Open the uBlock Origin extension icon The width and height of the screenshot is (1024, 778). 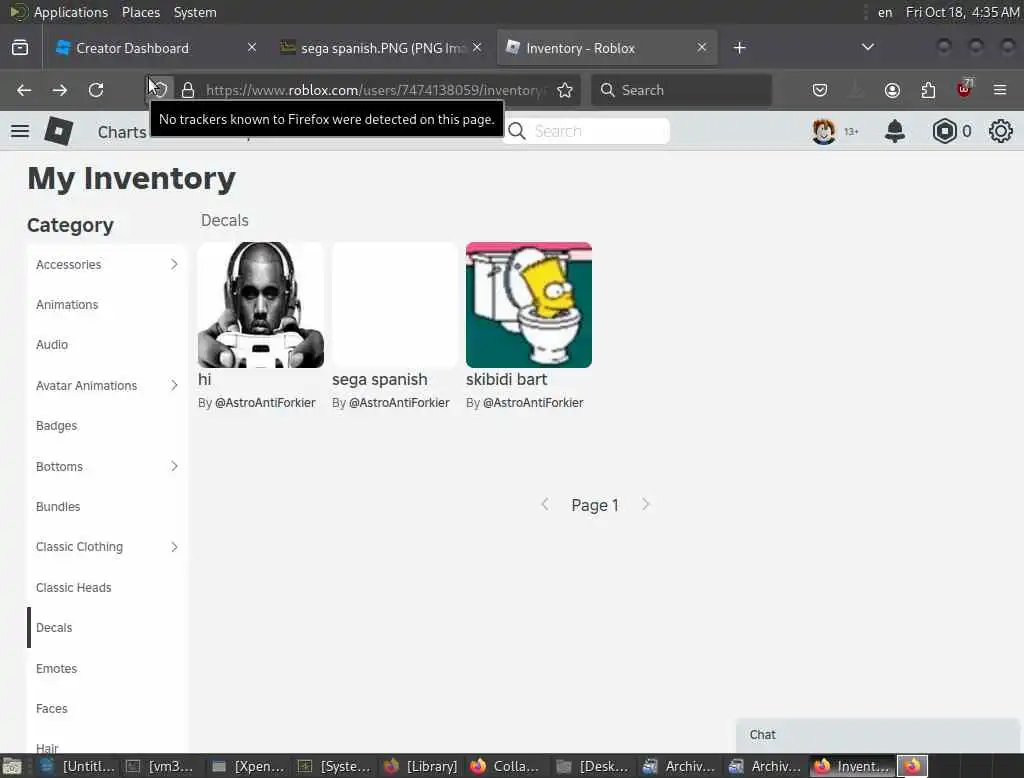[964, 88]
